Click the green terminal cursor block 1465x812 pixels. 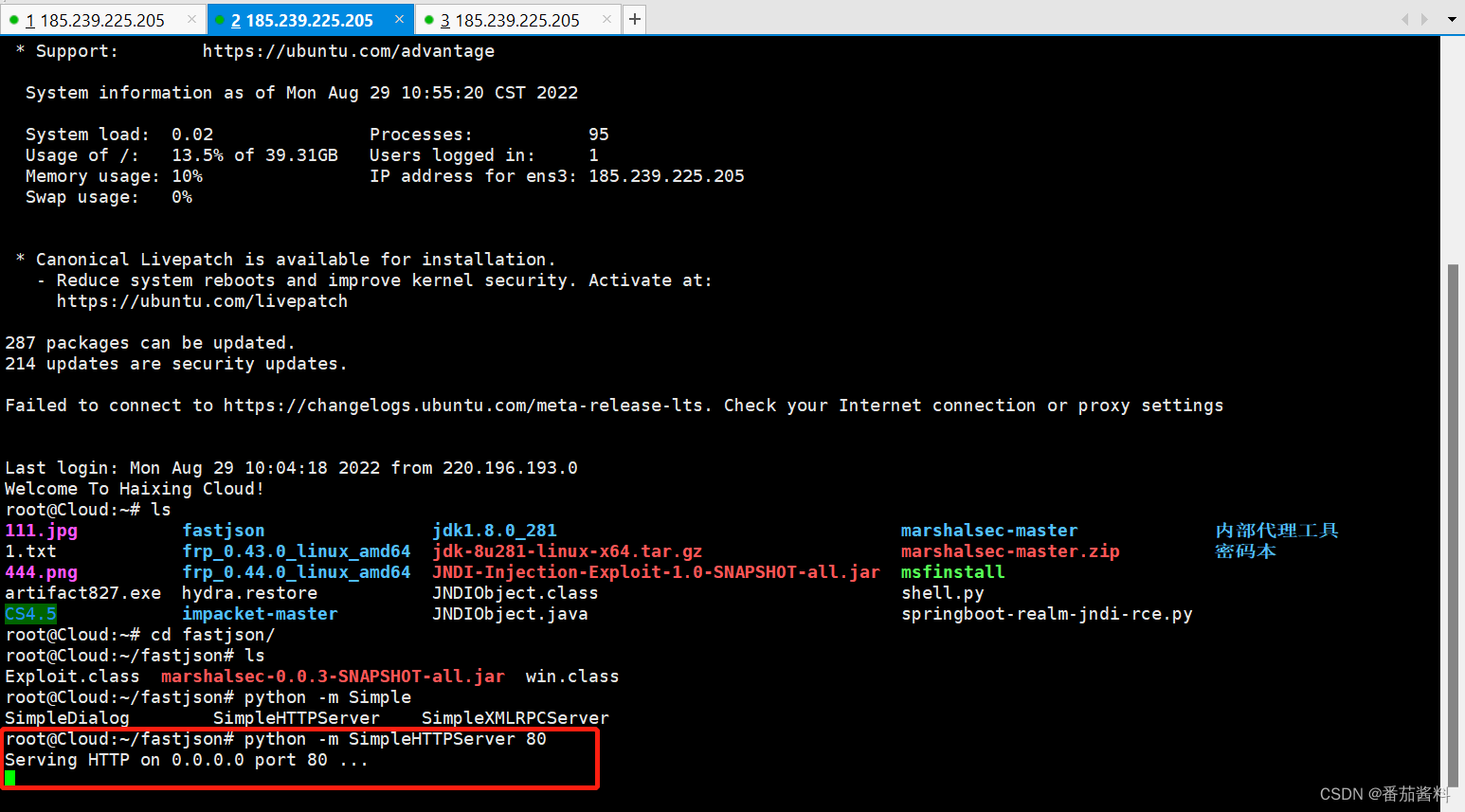click(x=9, y=779)
